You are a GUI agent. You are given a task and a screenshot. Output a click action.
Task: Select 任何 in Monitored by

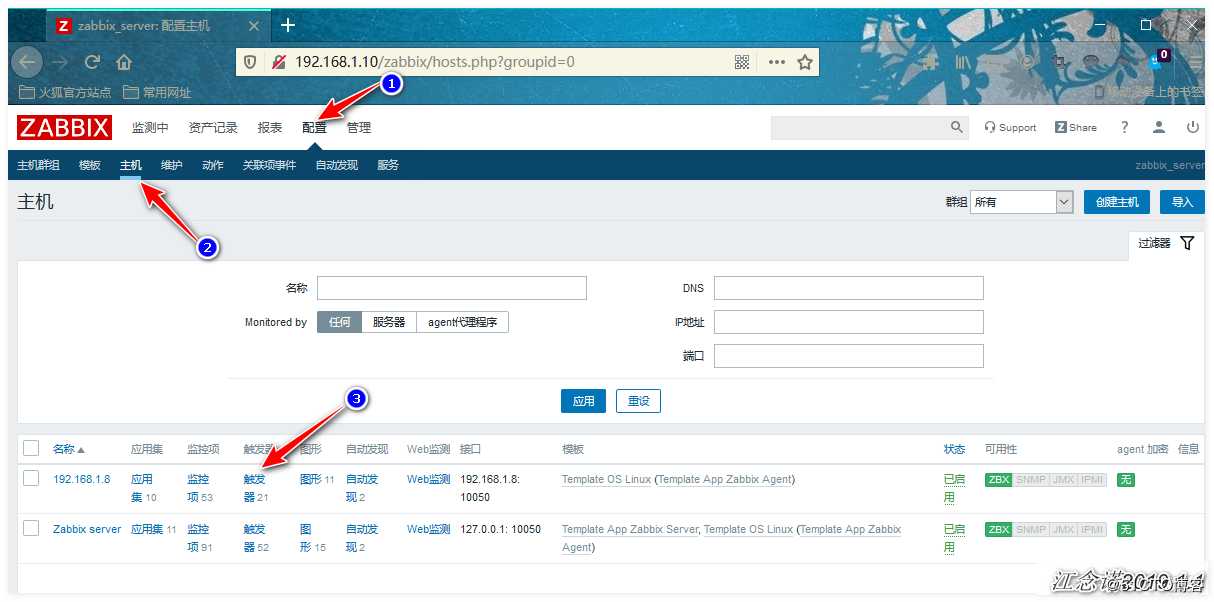pos(340,322)
